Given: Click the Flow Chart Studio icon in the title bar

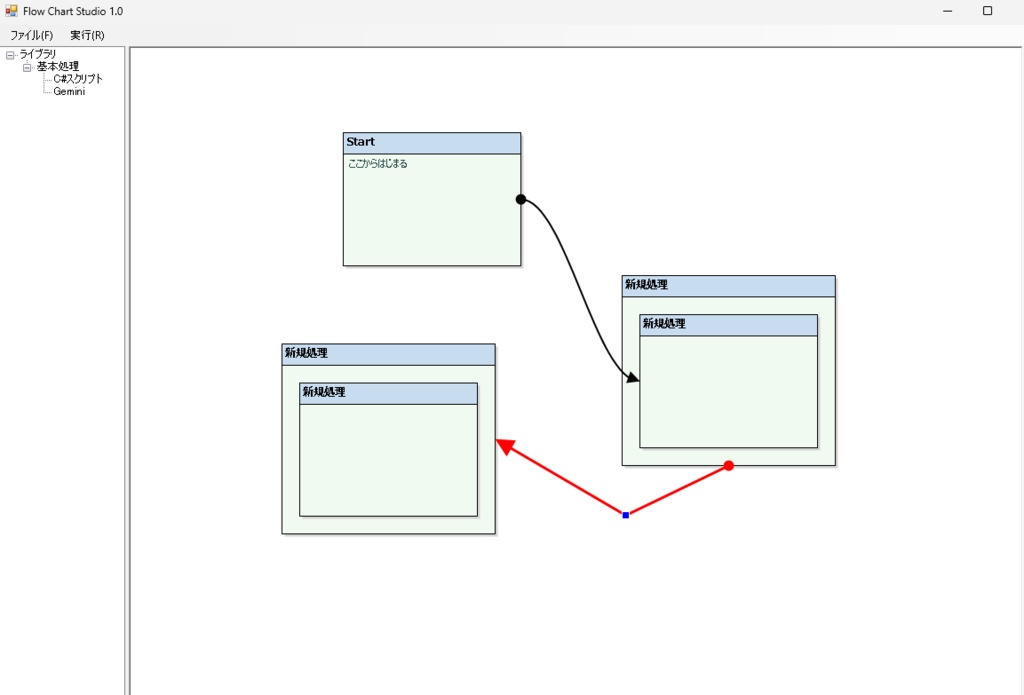Looking at the screenshot, I should click(10, 10).
